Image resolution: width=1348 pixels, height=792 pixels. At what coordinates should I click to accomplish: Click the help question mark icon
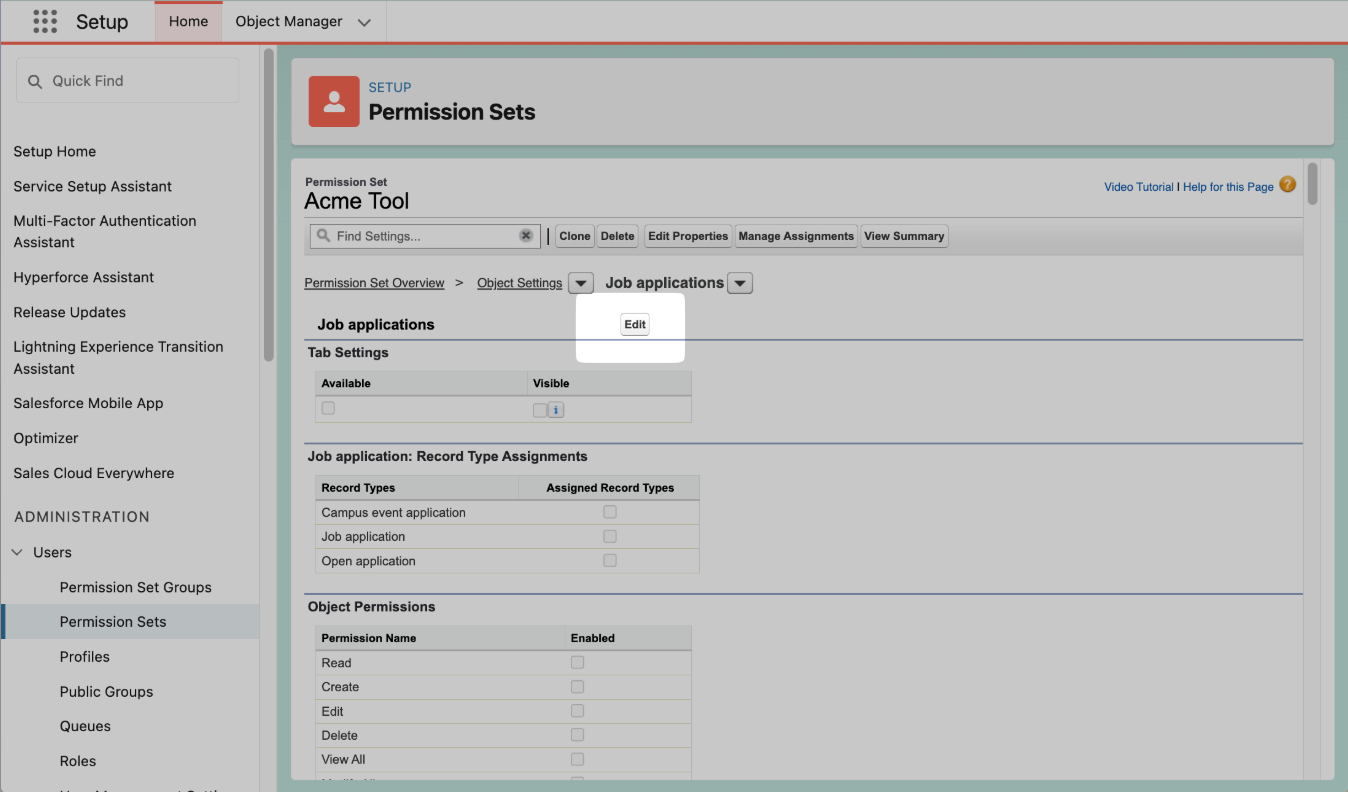[x=1288, y=185]
